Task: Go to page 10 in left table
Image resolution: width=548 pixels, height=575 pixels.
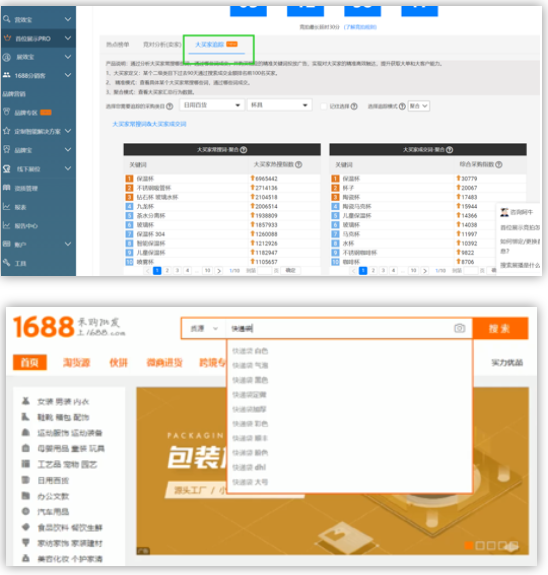Action: [208, 271]
